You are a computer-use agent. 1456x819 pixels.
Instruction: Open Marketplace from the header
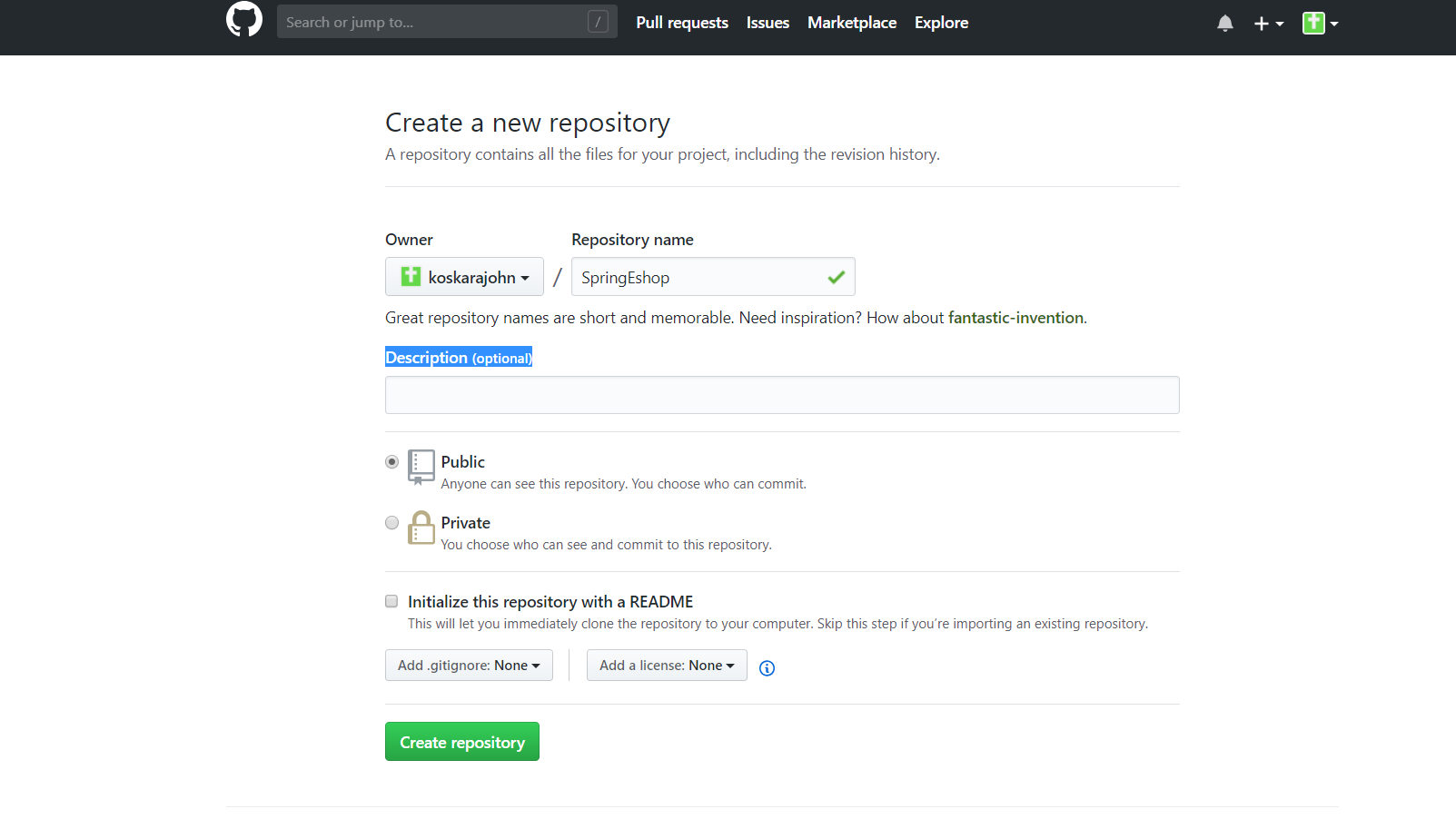tap(852, 23)
